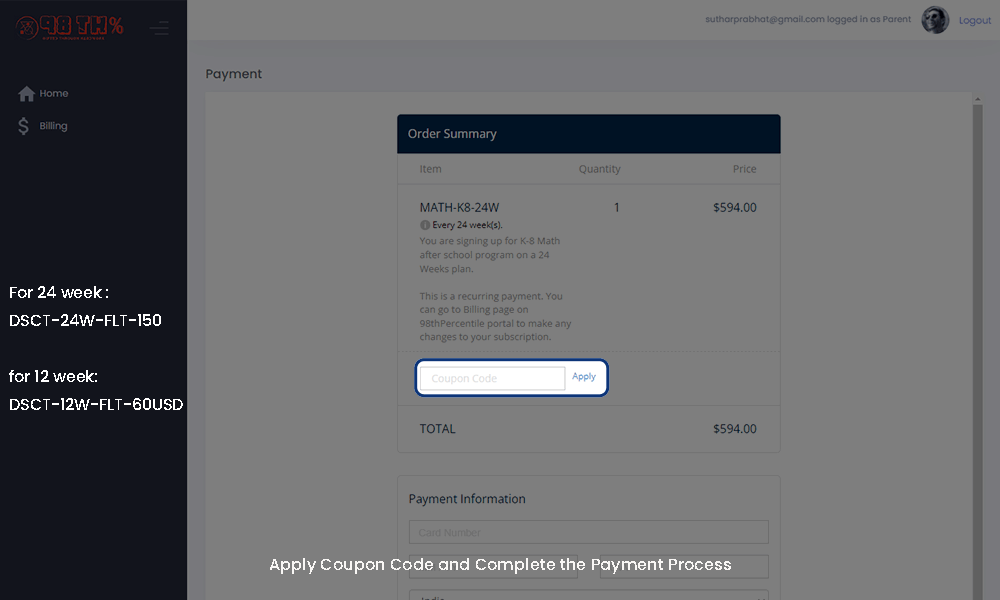
Task: Click the dollar sign Billing icon
Action: (x=24, y=126)
